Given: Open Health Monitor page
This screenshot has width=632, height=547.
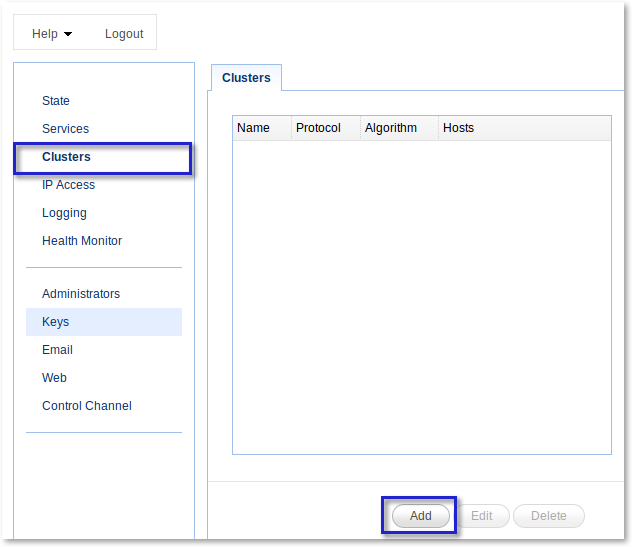Looking at the screenshot, I should coord(82,241).
